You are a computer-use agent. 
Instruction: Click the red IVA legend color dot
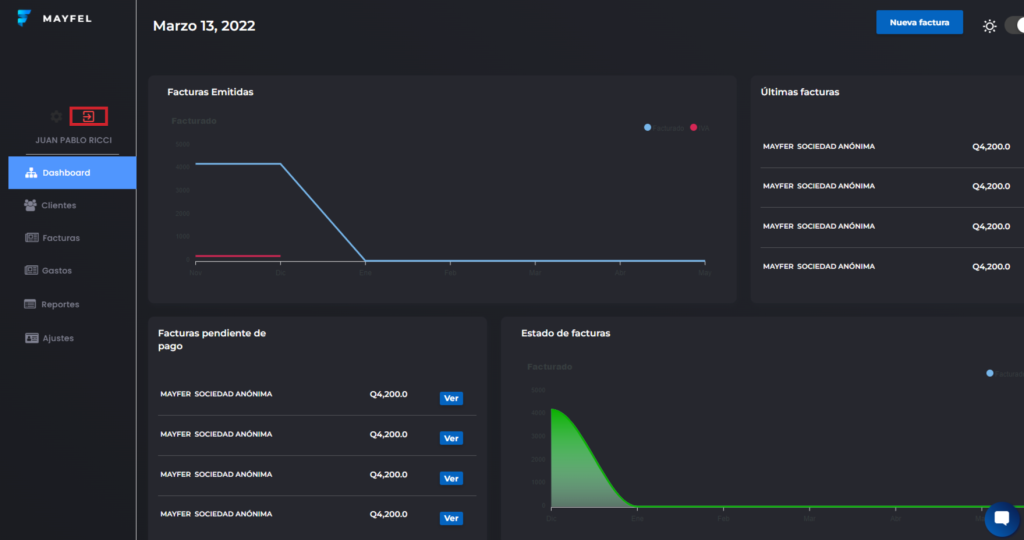coord(693,128)
